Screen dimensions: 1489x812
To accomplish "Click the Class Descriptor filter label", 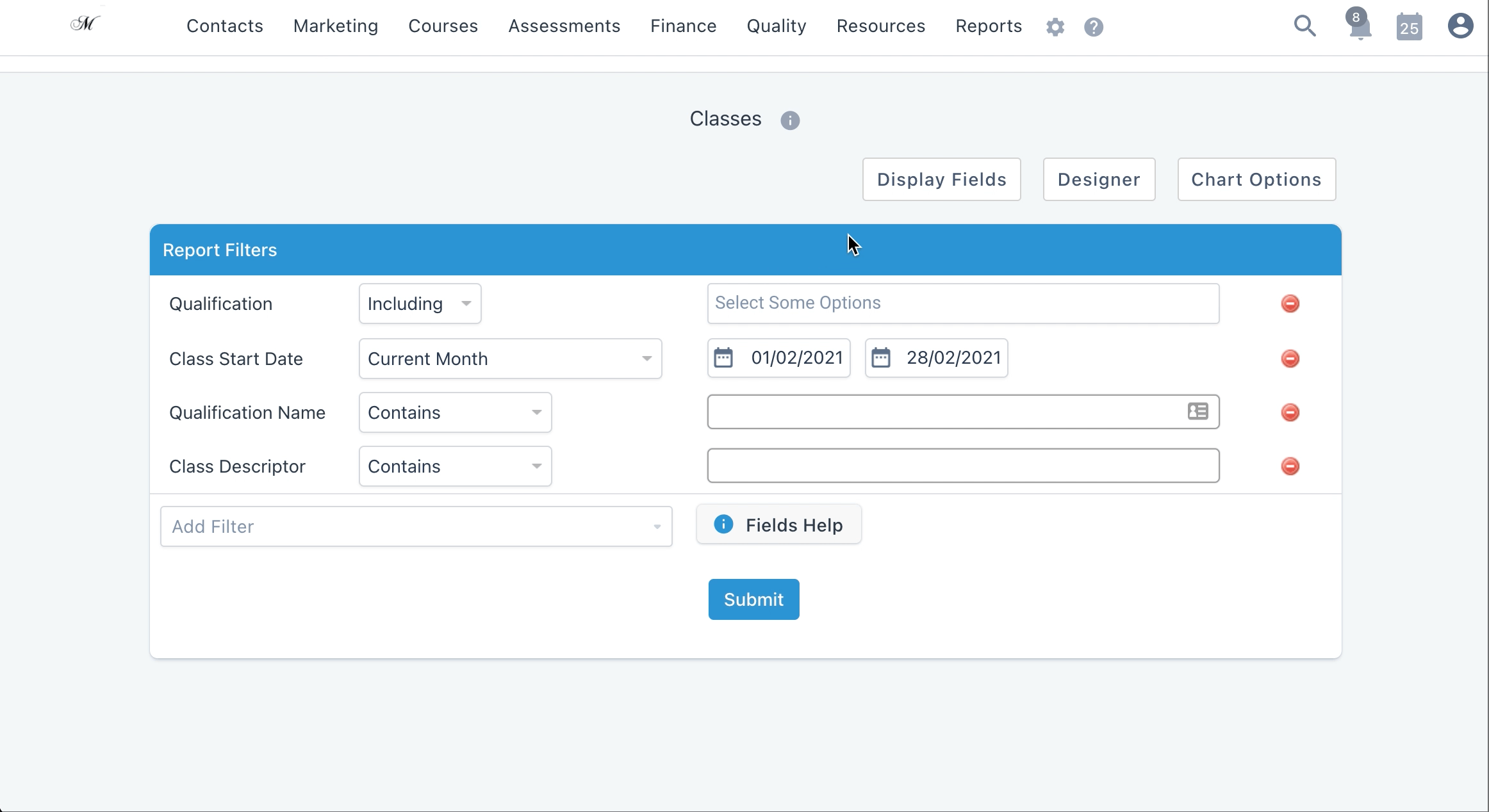I will pos(237,466).
